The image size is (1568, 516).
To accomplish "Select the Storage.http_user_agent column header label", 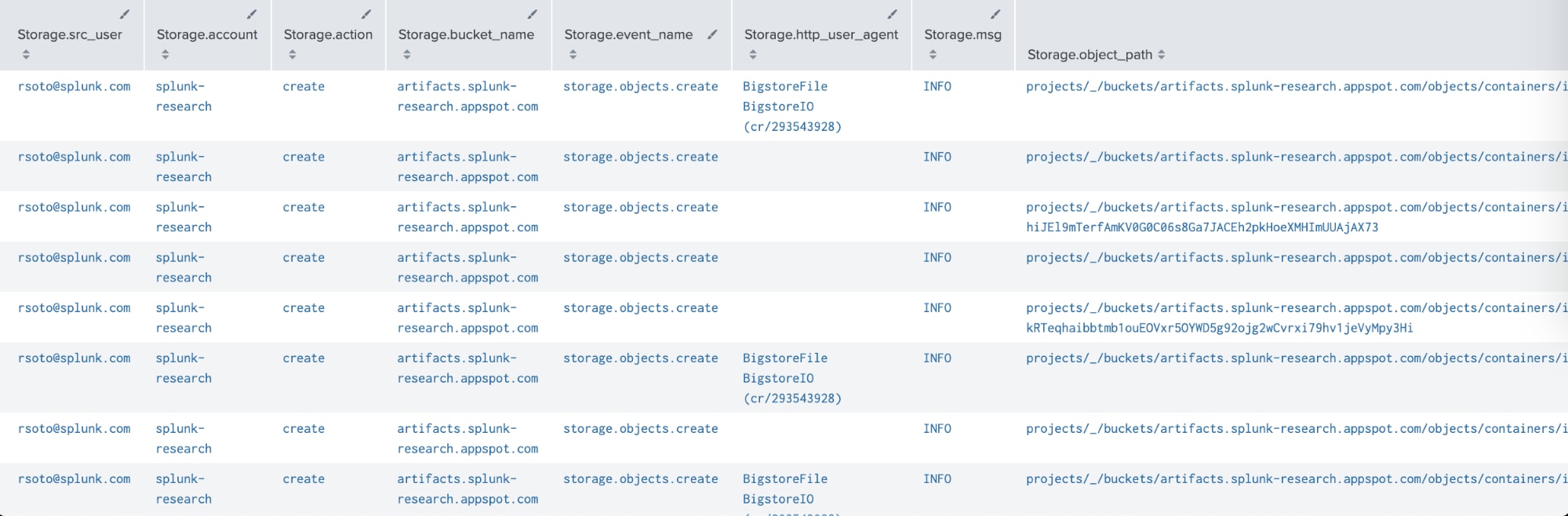I will [821, 35].
